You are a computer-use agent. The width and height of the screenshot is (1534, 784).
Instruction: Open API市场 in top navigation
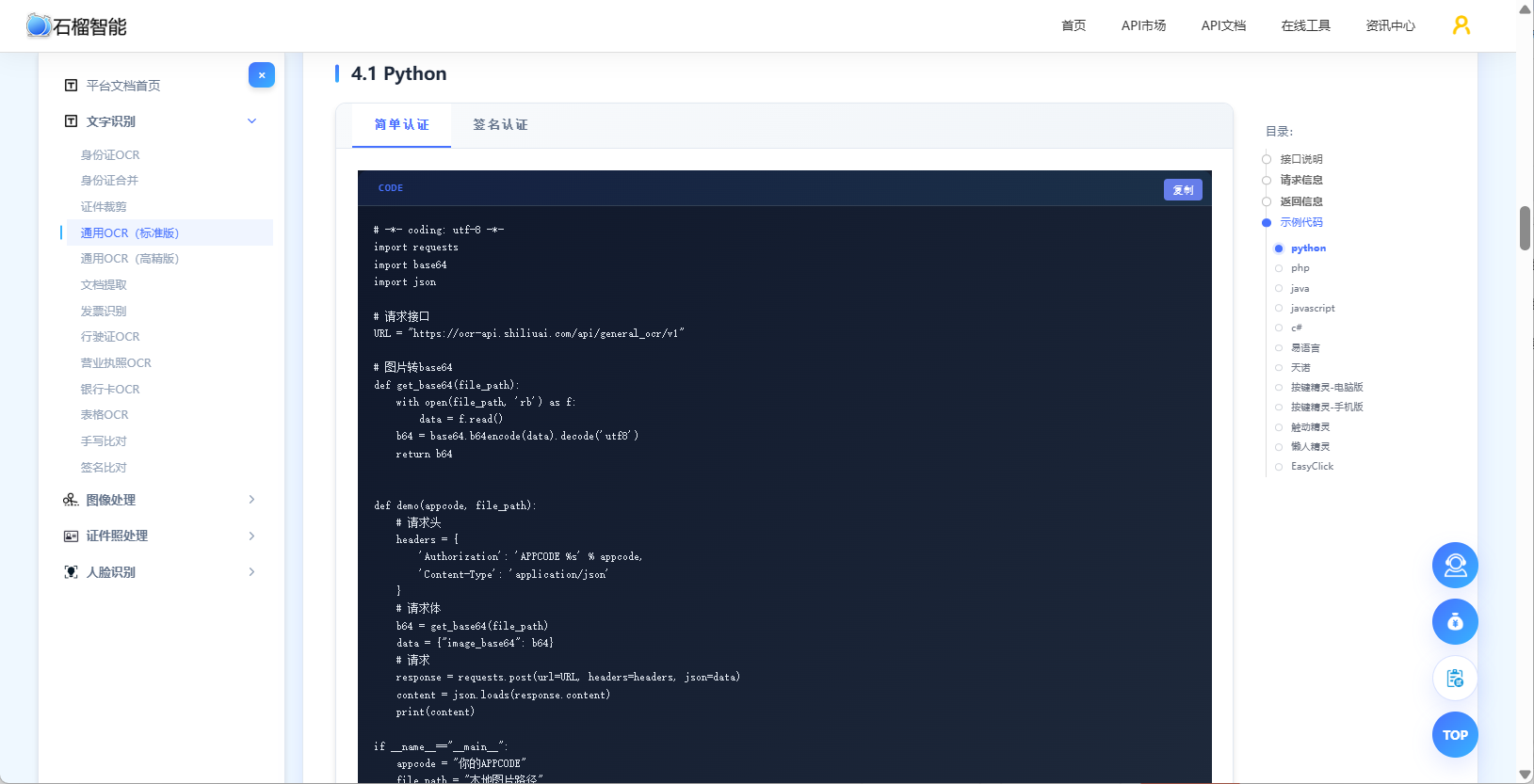point(1143,26)
